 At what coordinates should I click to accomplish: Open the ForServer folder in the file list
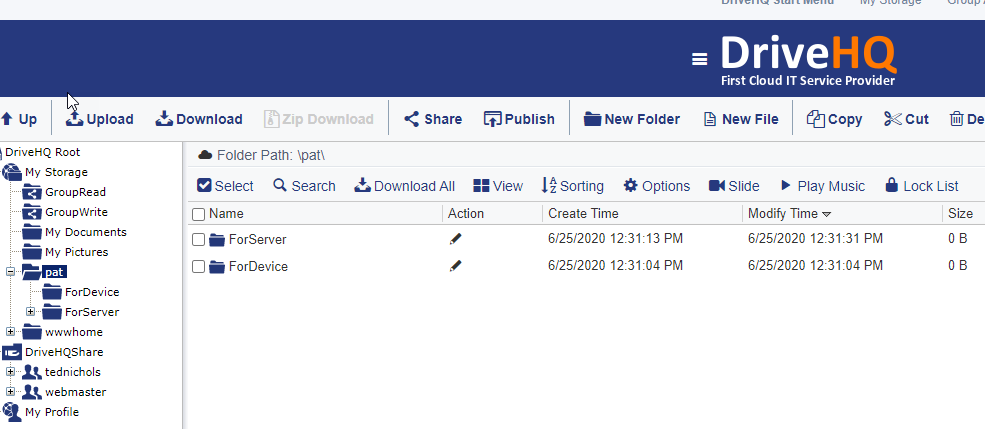tap(258, 239)
